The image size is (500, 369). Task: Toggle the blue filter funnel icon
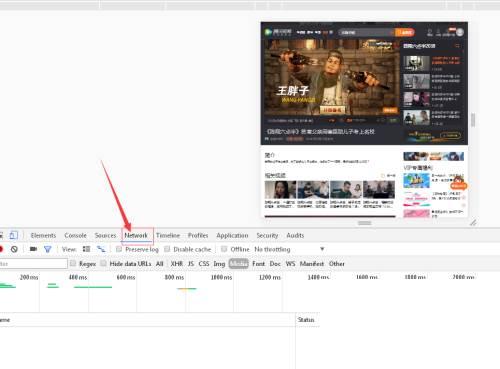48,249
